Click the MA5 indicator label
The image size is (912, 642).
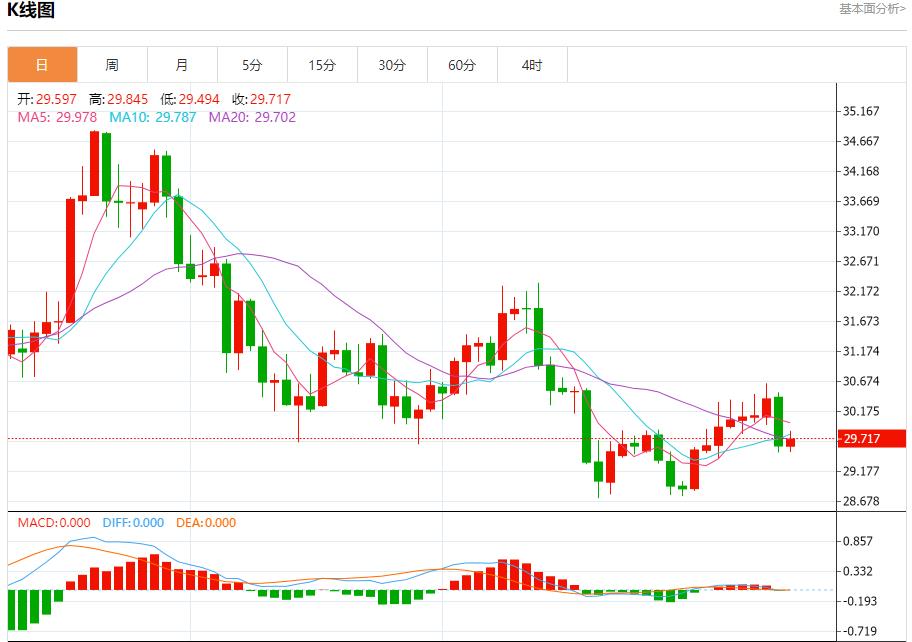click(57, 117)
